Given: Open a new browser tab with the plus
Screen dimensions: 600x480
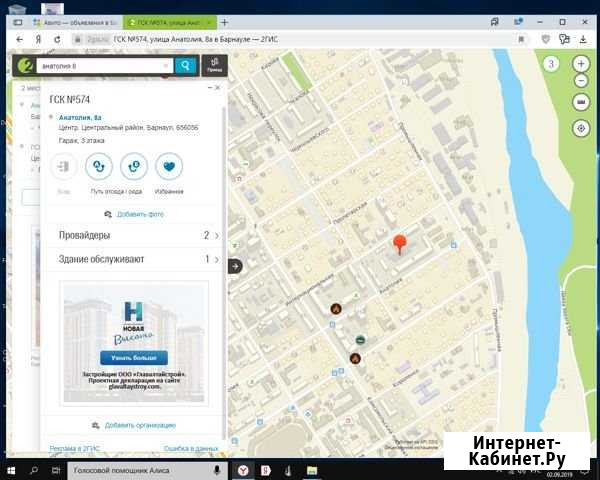Looking at the screenshot, I should [x=225, y=23].
